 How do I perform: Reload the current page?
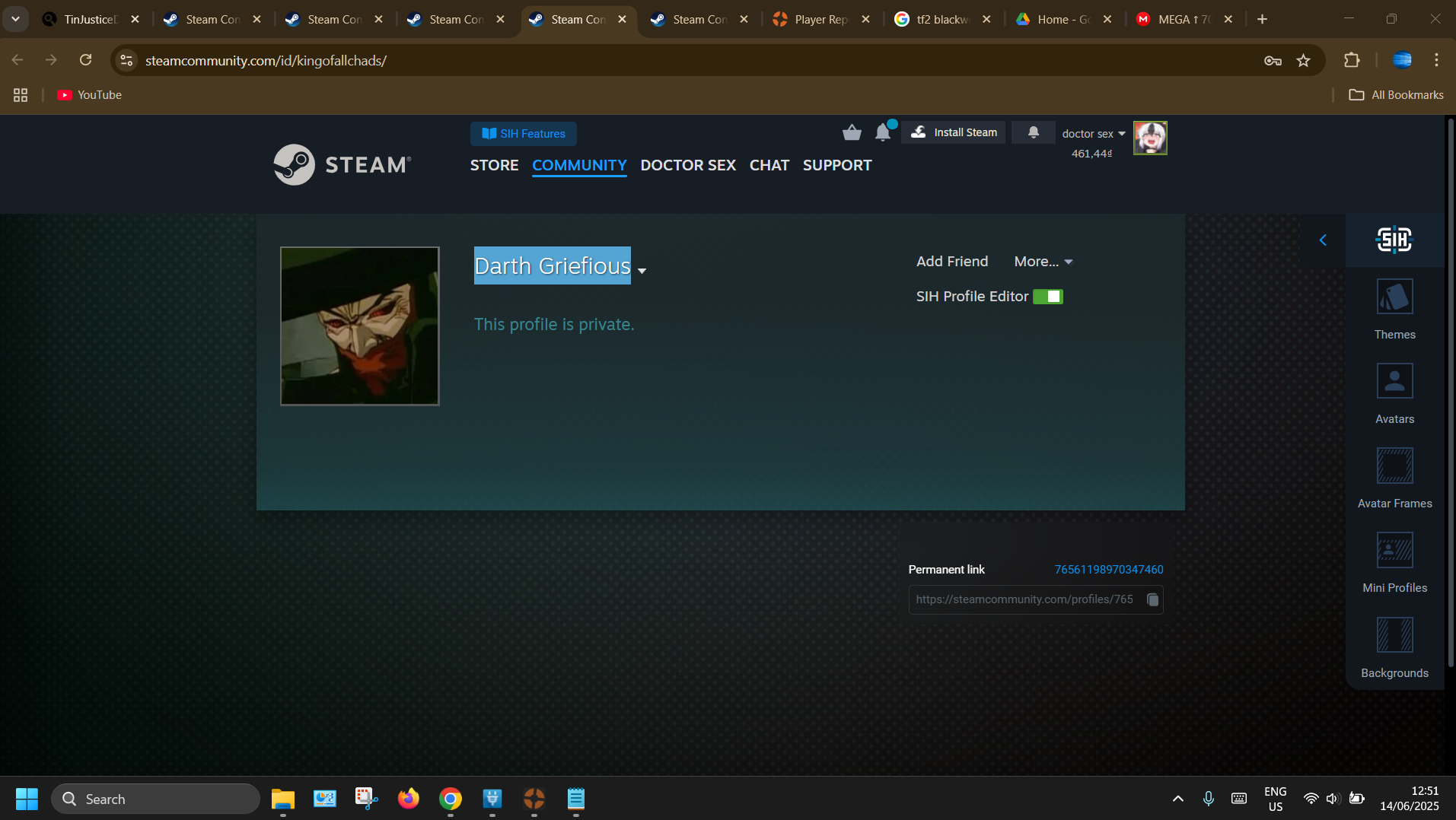click(x=85, y=60)
